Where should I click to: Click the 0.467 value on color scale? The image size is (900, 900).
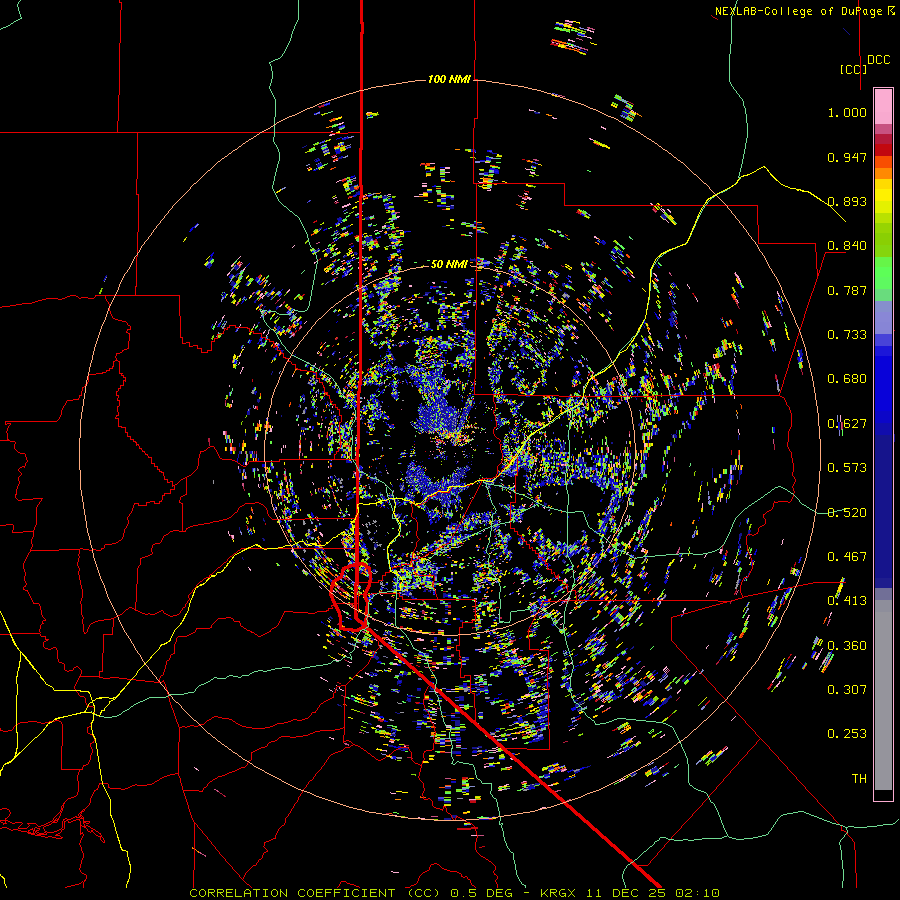[847, 557]
